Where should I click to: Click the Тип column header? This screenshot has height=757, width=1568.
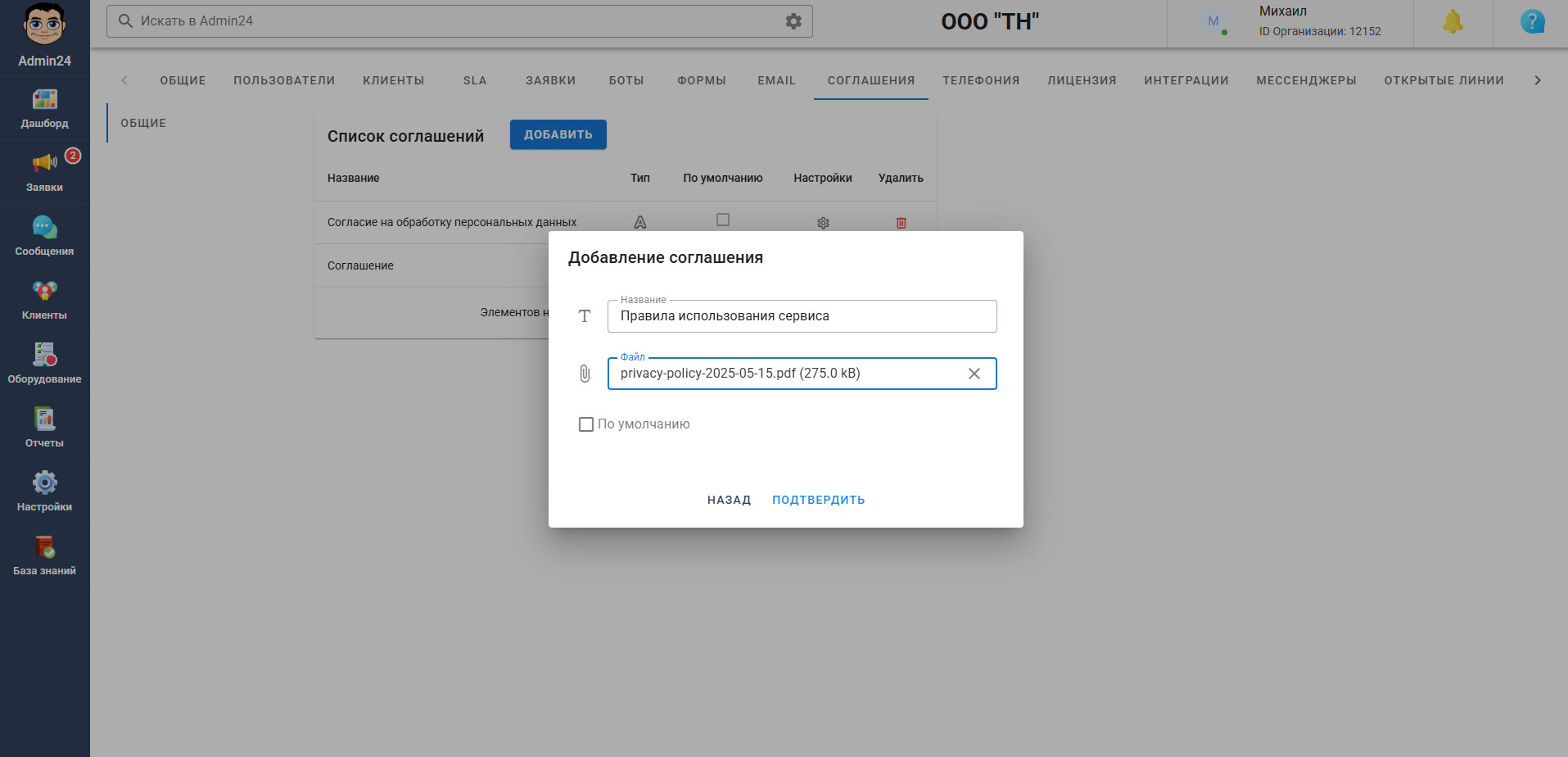point(640,178)
